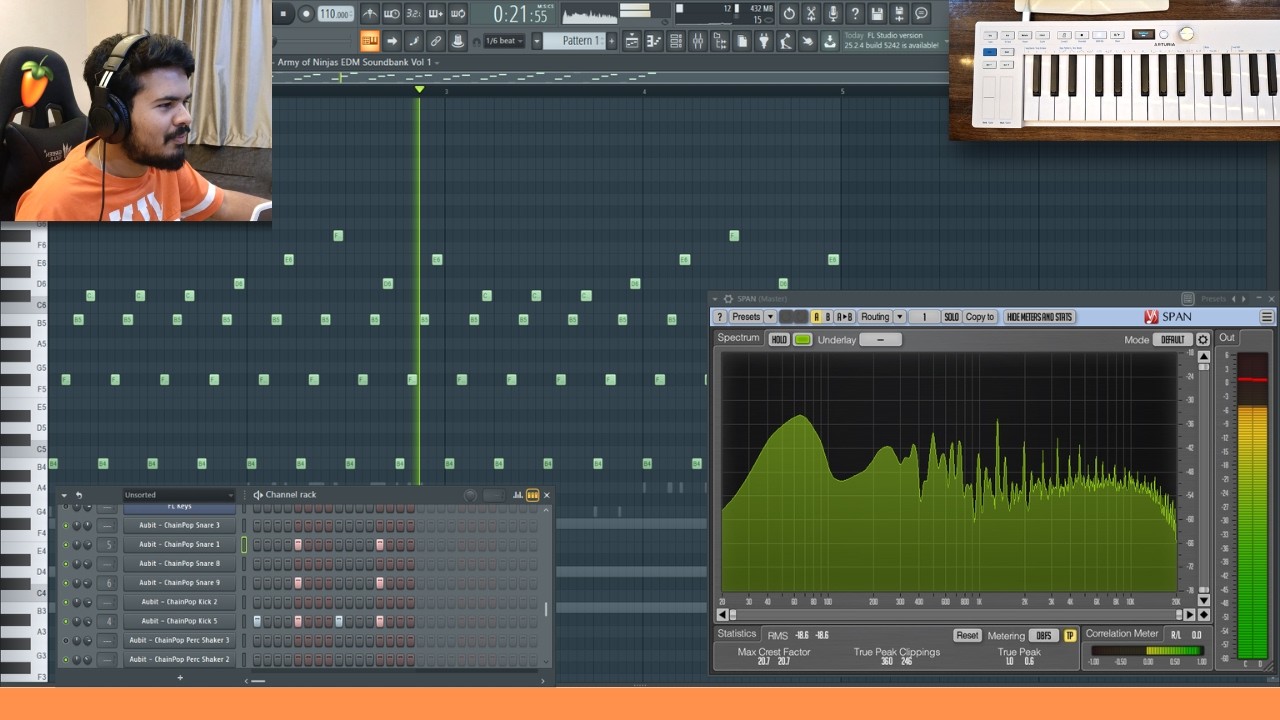
Task: Click the Channel rack vertical scrollbar
Action: click(546, 609)
